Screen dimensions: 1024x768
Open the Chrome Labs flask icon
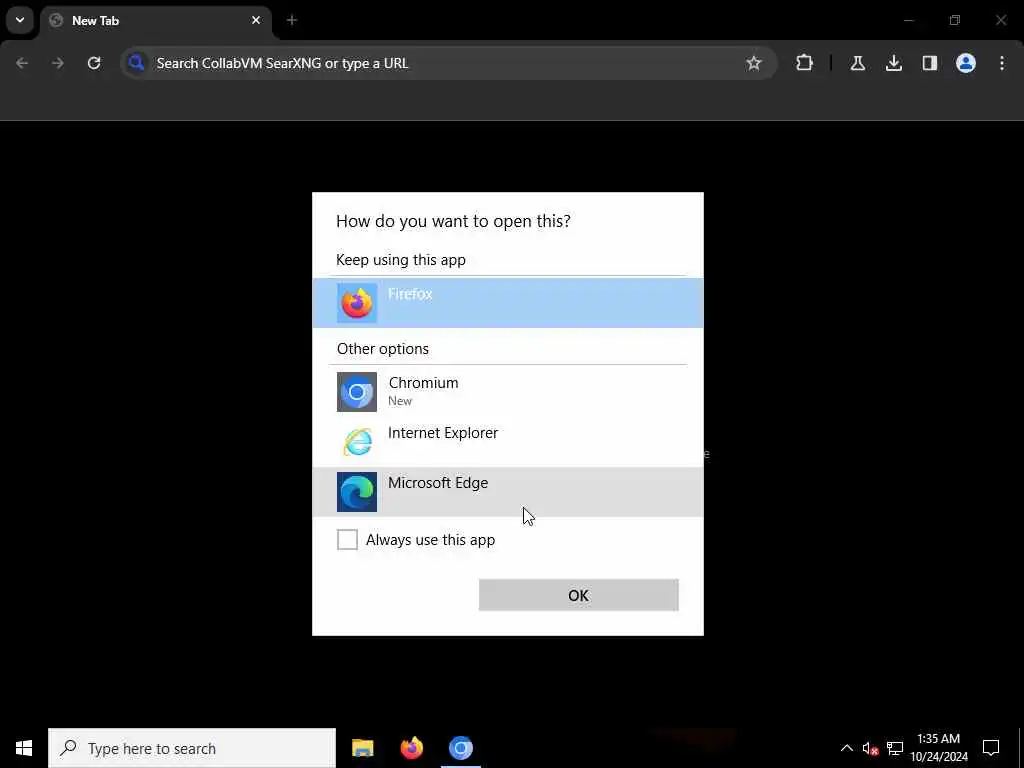click(857, 63)
